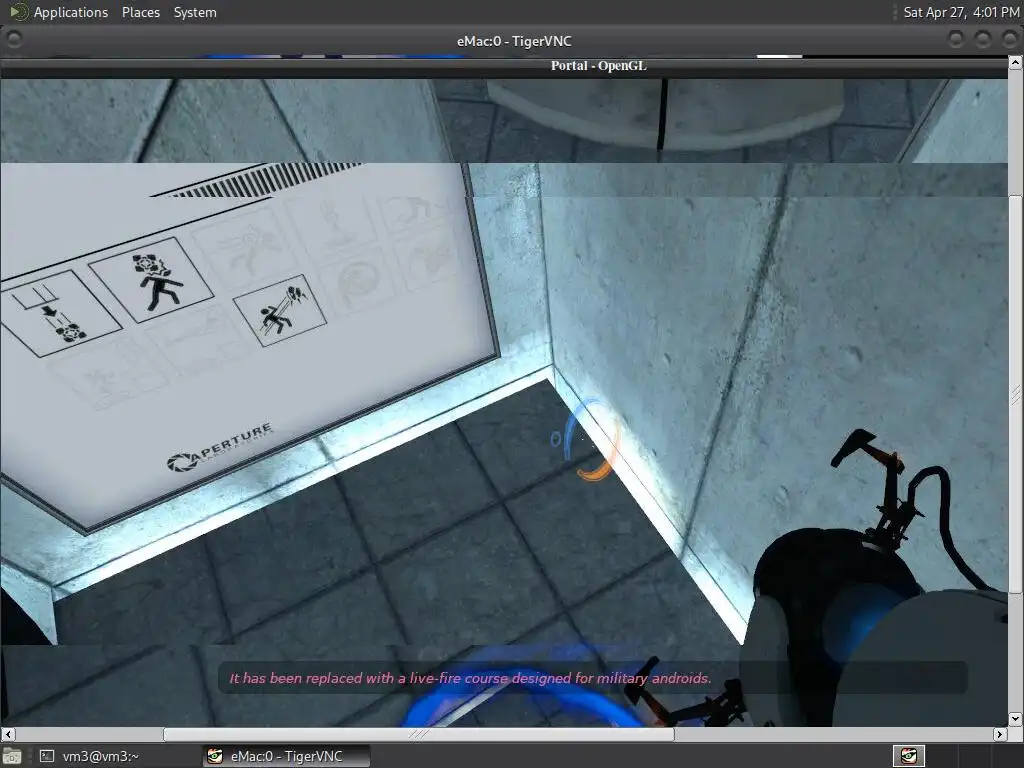
Task: Click the horizontal scrollbar right arrow
Action: [x=1000, y=734]
